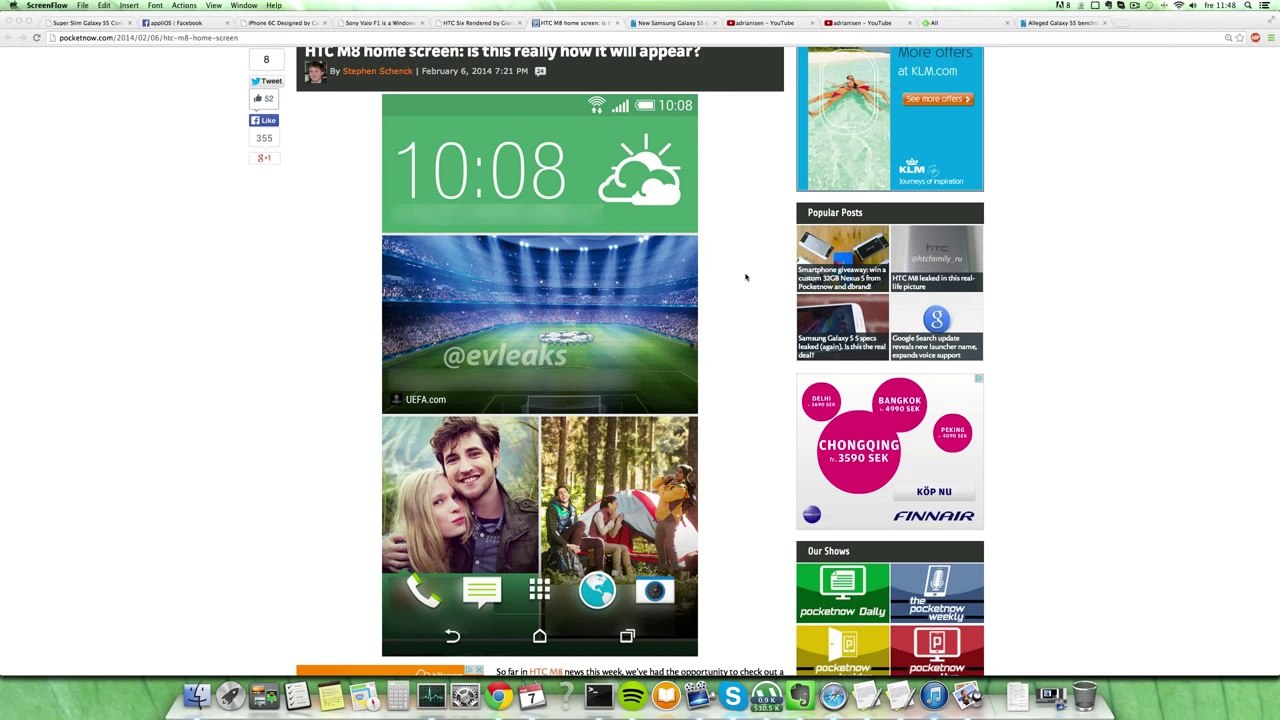Open Stickies yellow notes in dock
Image resolution: width=1280 pixels, height=720 pixels.
(x=331, y=695)
